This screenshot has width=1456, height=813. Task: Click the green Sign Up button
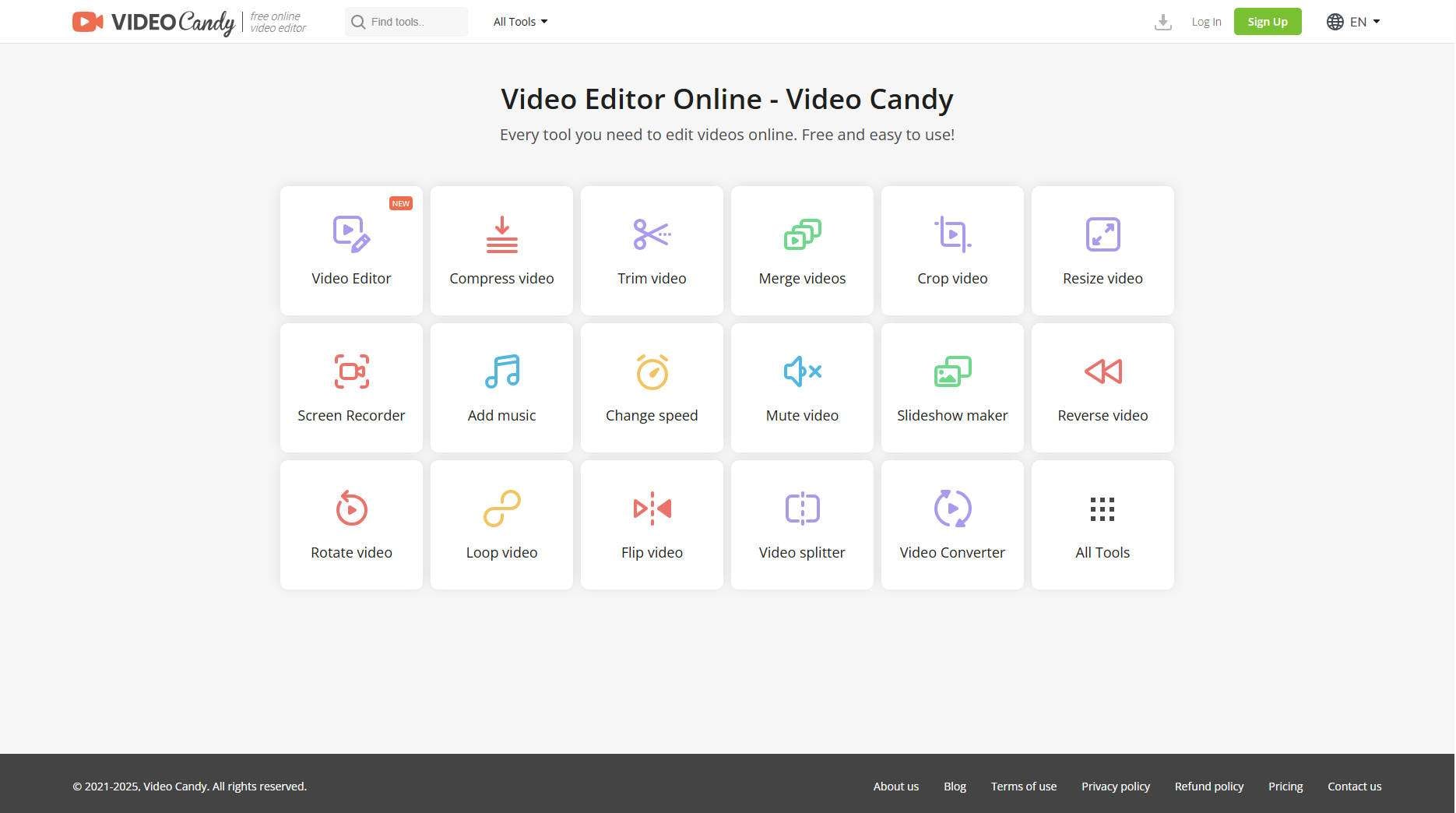[1268, 22]
